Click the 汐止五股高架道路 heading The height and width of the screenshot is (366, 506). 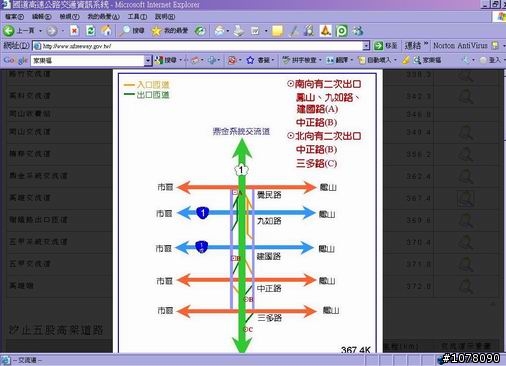56,330
